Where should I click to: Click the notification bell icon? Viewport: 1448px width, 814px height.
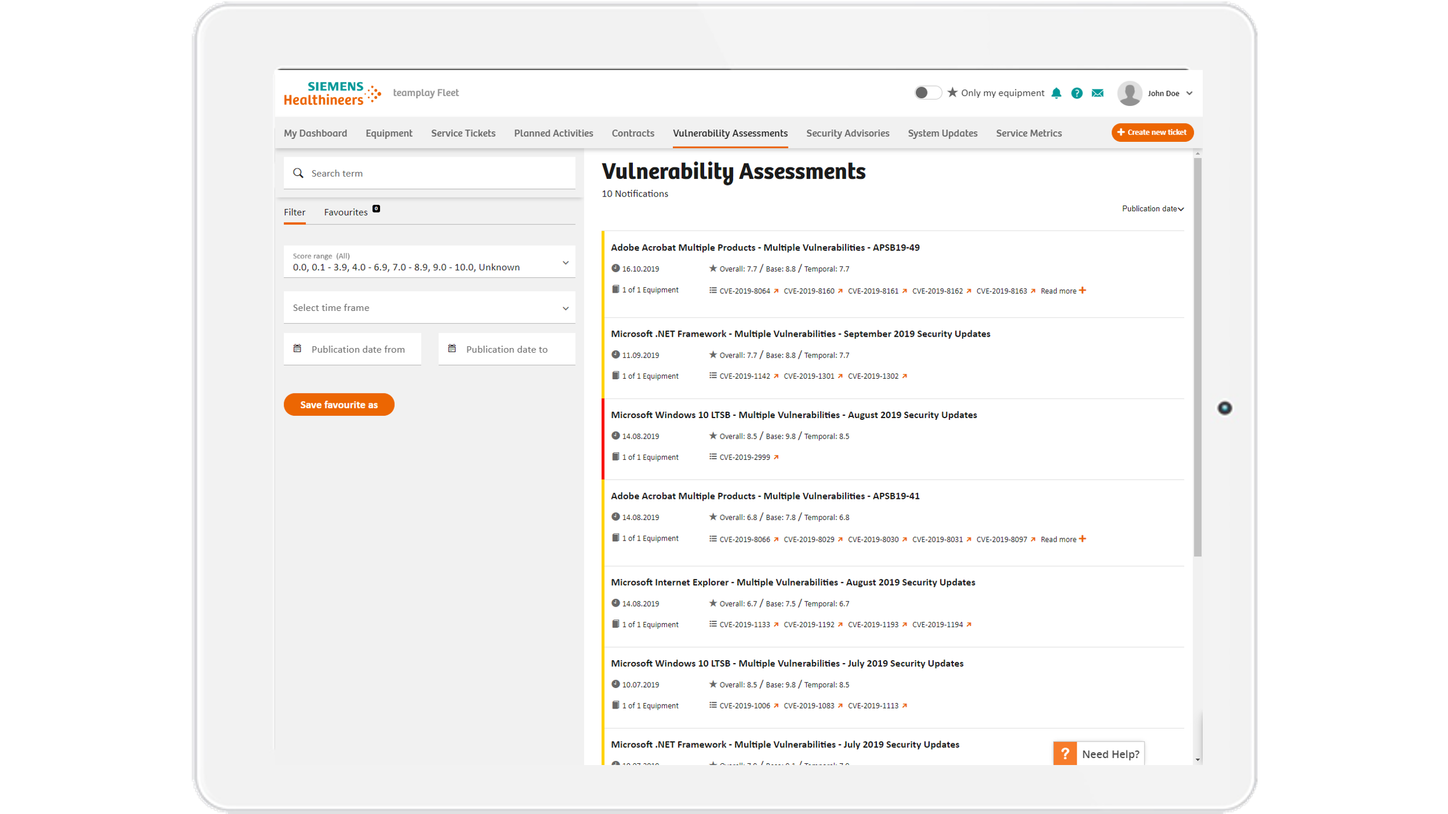(x=1056, y=93)
